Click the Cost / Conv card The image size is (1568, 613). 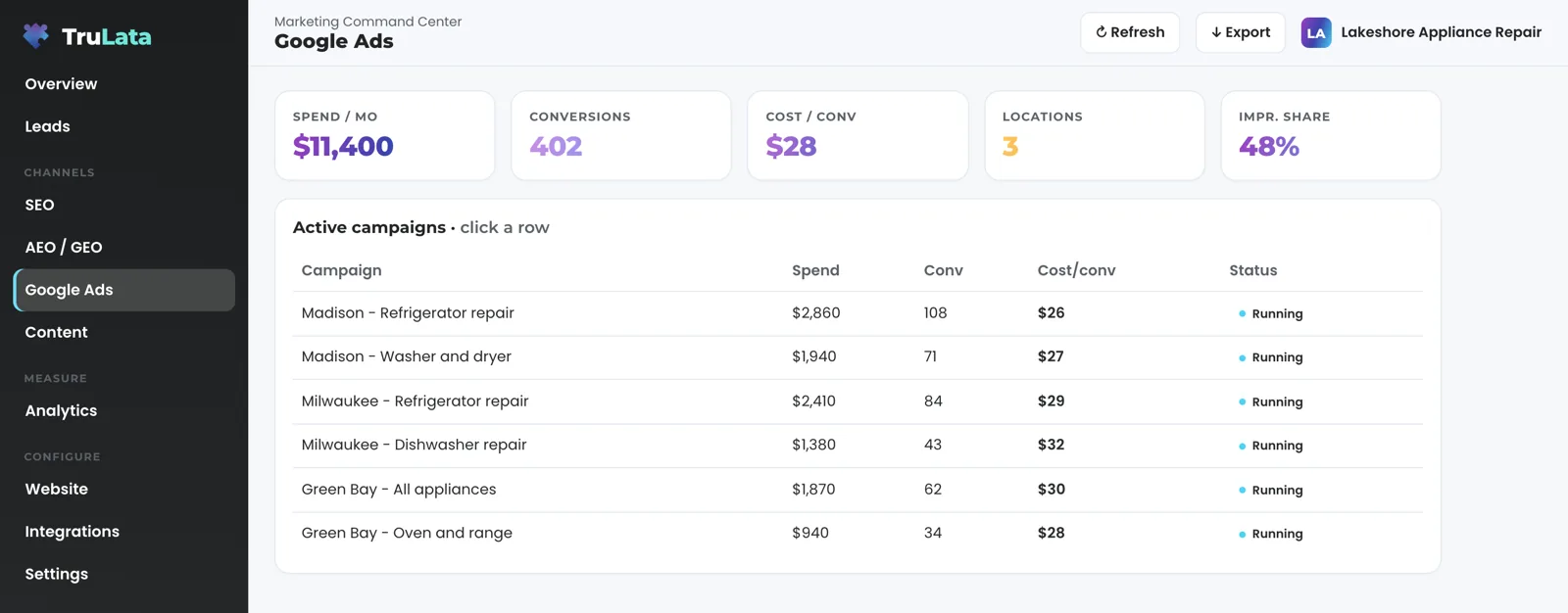[857, 135]
